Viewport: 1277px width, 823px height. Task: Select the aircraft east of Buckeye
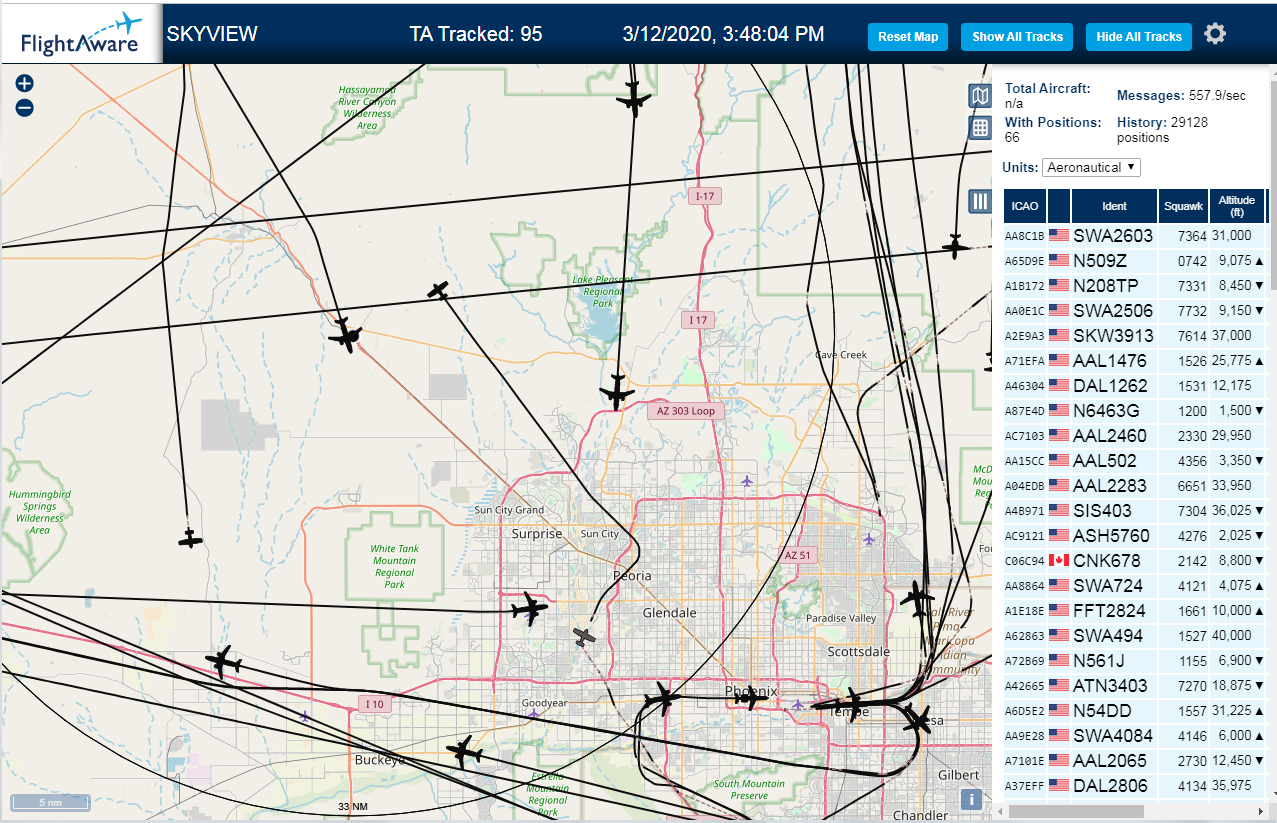tap(464, 751)
